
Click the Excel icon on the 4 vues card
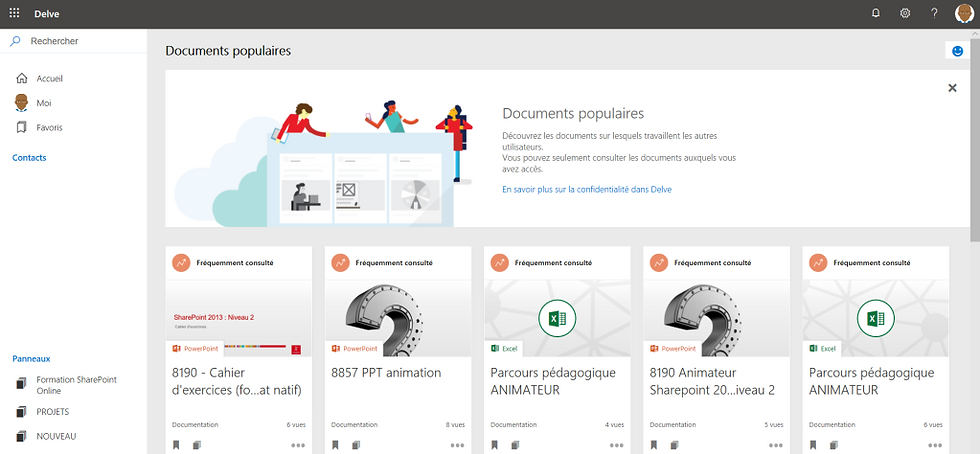coord(558,318)
